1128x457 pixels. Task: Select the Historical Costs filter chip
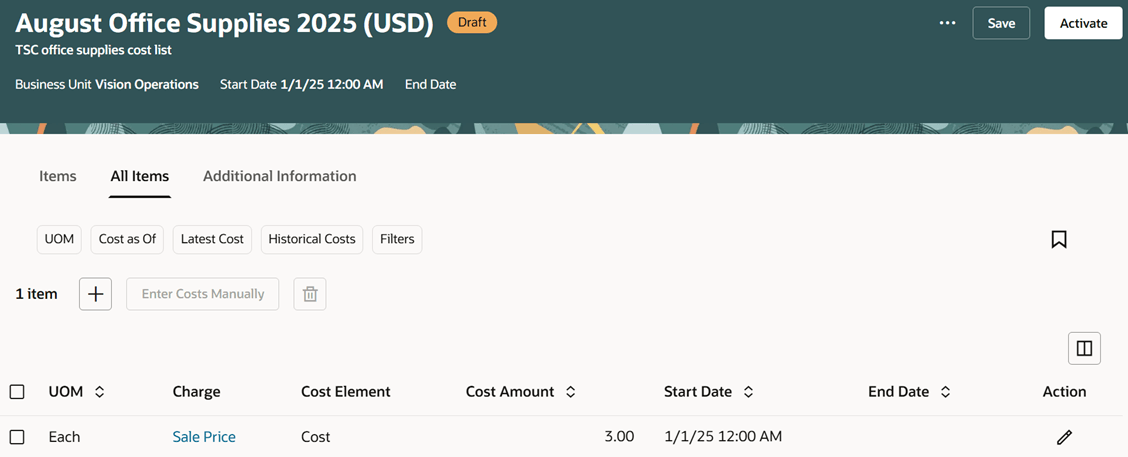pyautogui.click(x=312, y=240)
